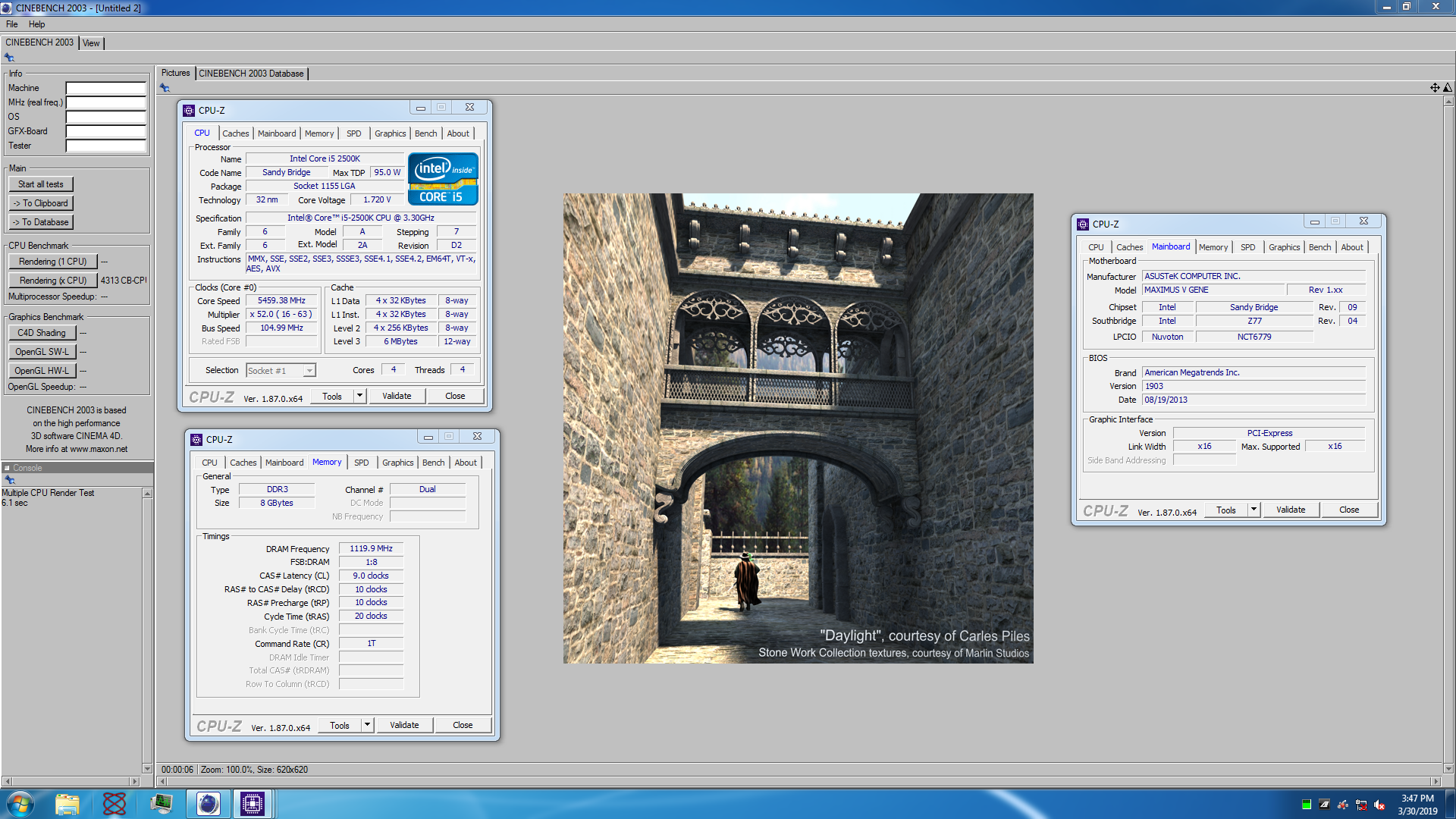Switch to the View tab
The height and width of the screenshot is (819, 1456).
[91, 43]
